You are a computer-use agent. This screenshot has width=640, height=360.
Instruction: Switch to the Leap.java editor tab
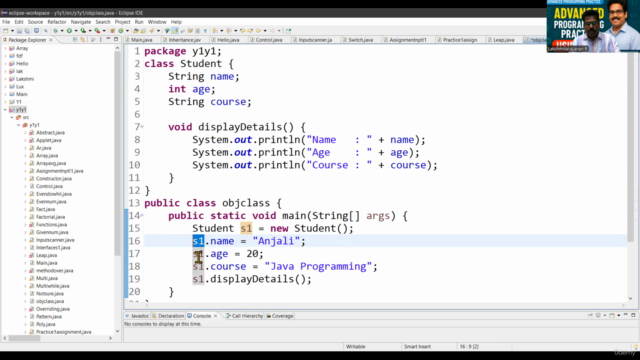pyautogui.click(x=501, y=40)
